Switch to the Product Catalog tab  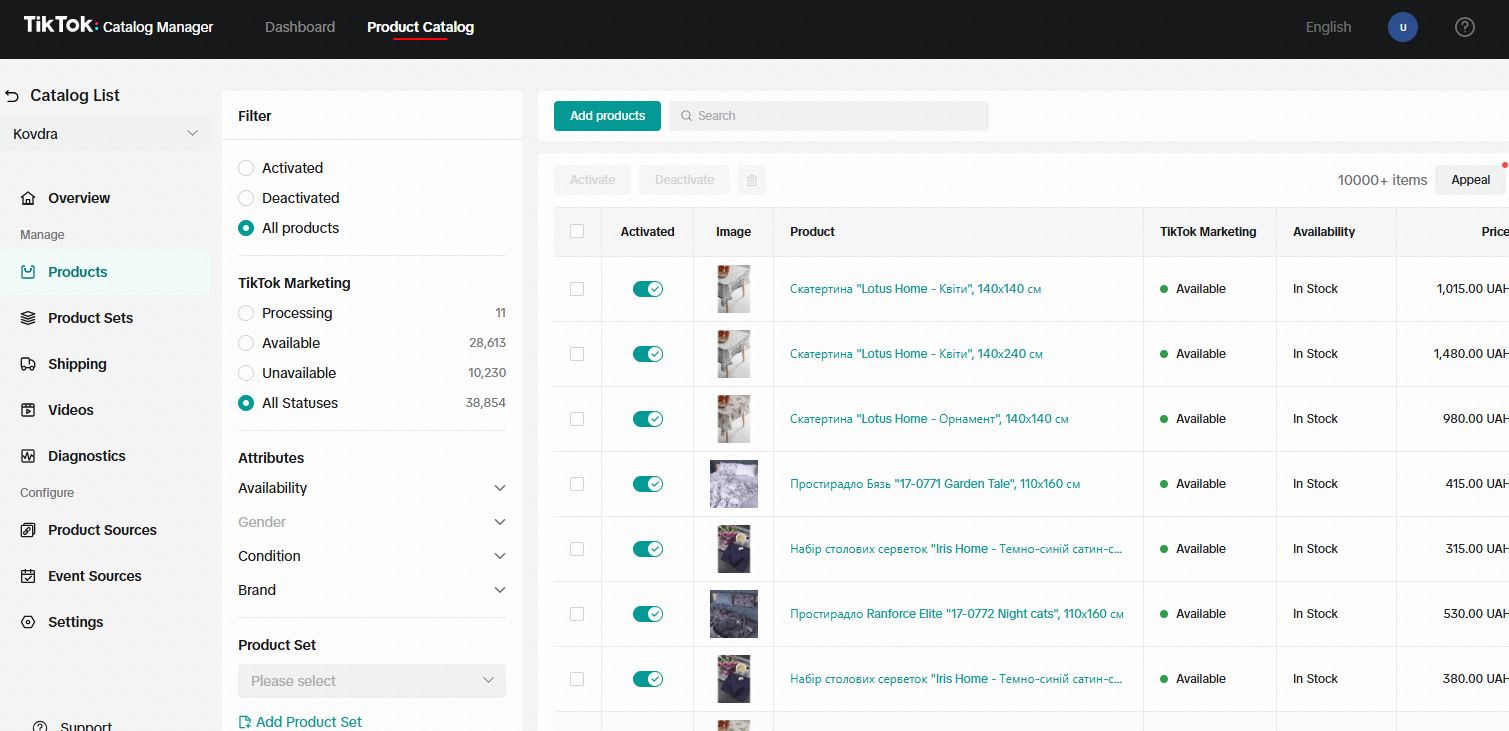tap(420, 27)
